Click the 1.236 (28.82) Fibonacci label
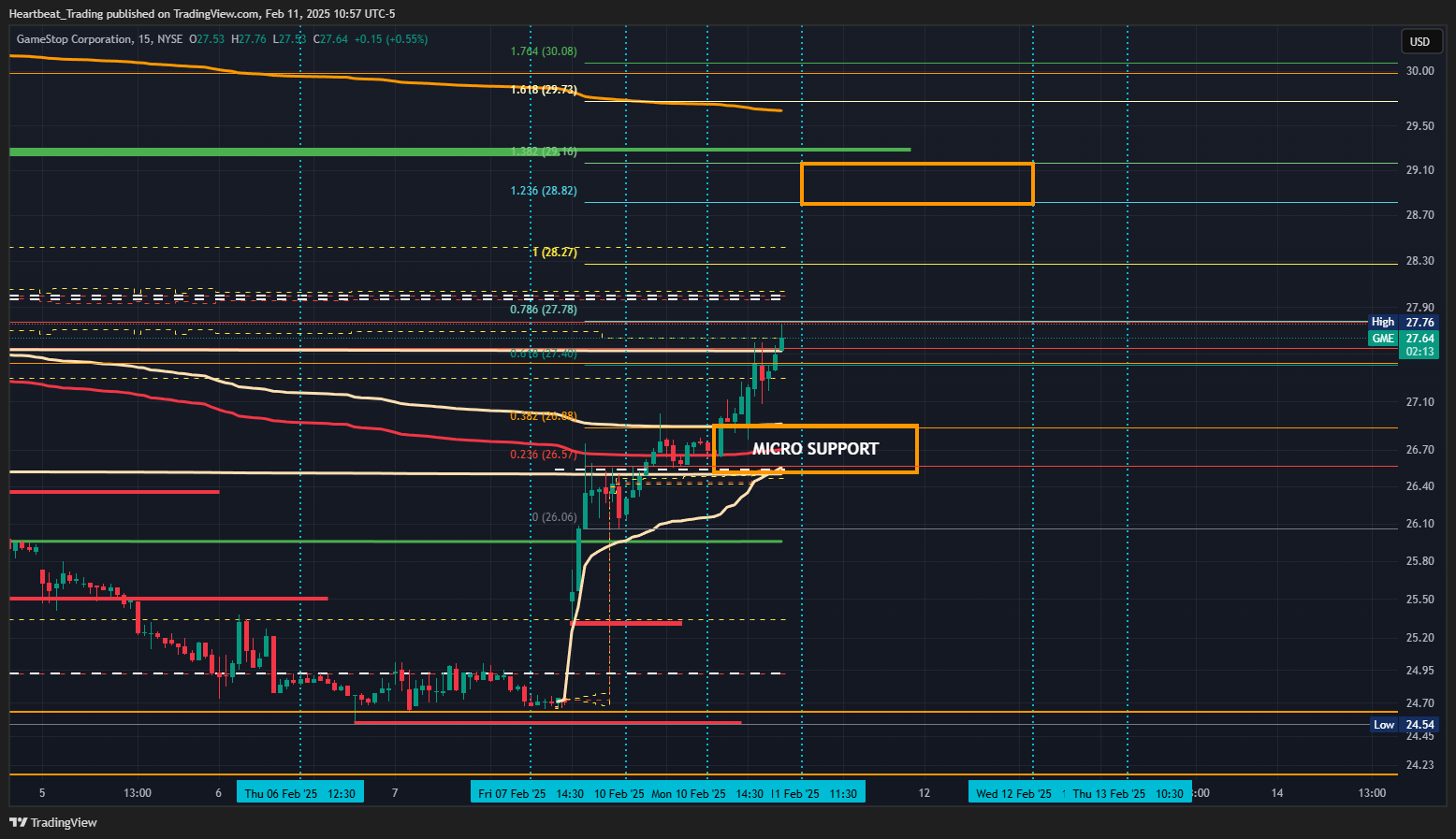 pos(544,191)
